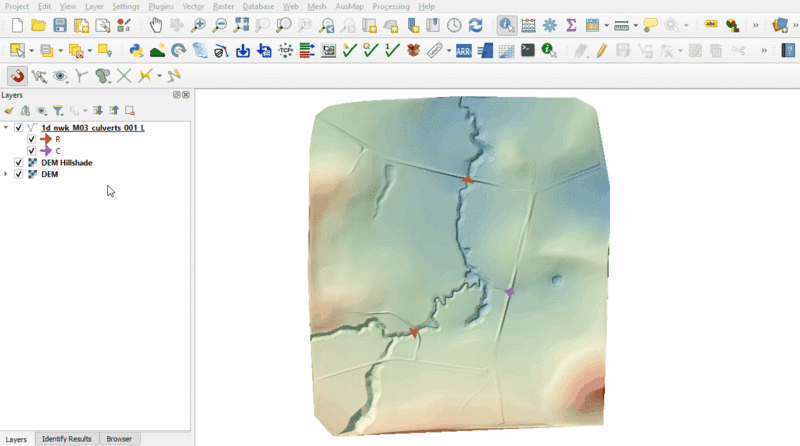
Task: Click the Enable Snapping magnet icon
Action: (x=17, y=75)
